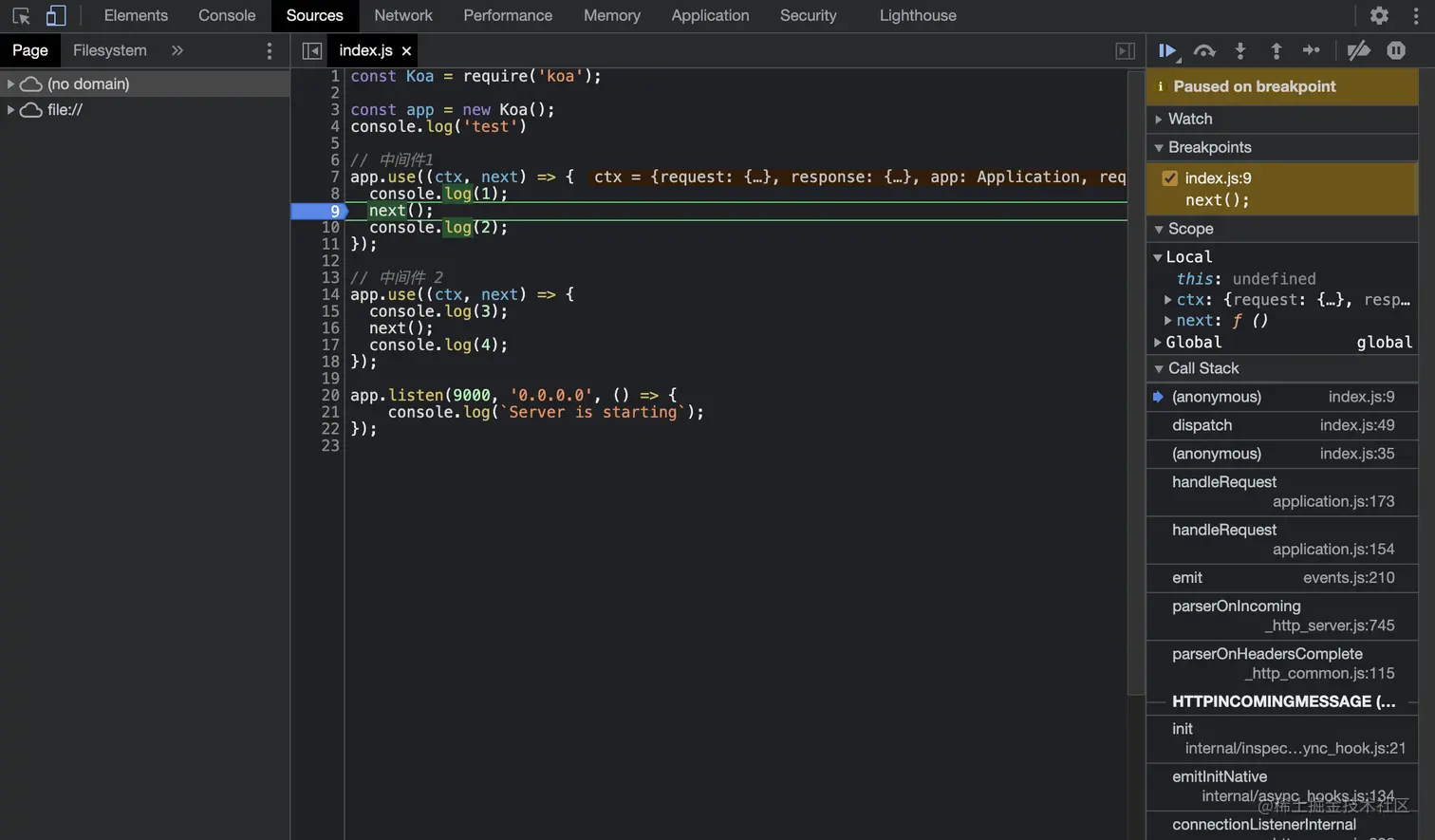Select the inspect element cursor icon

tap(21, 15)
